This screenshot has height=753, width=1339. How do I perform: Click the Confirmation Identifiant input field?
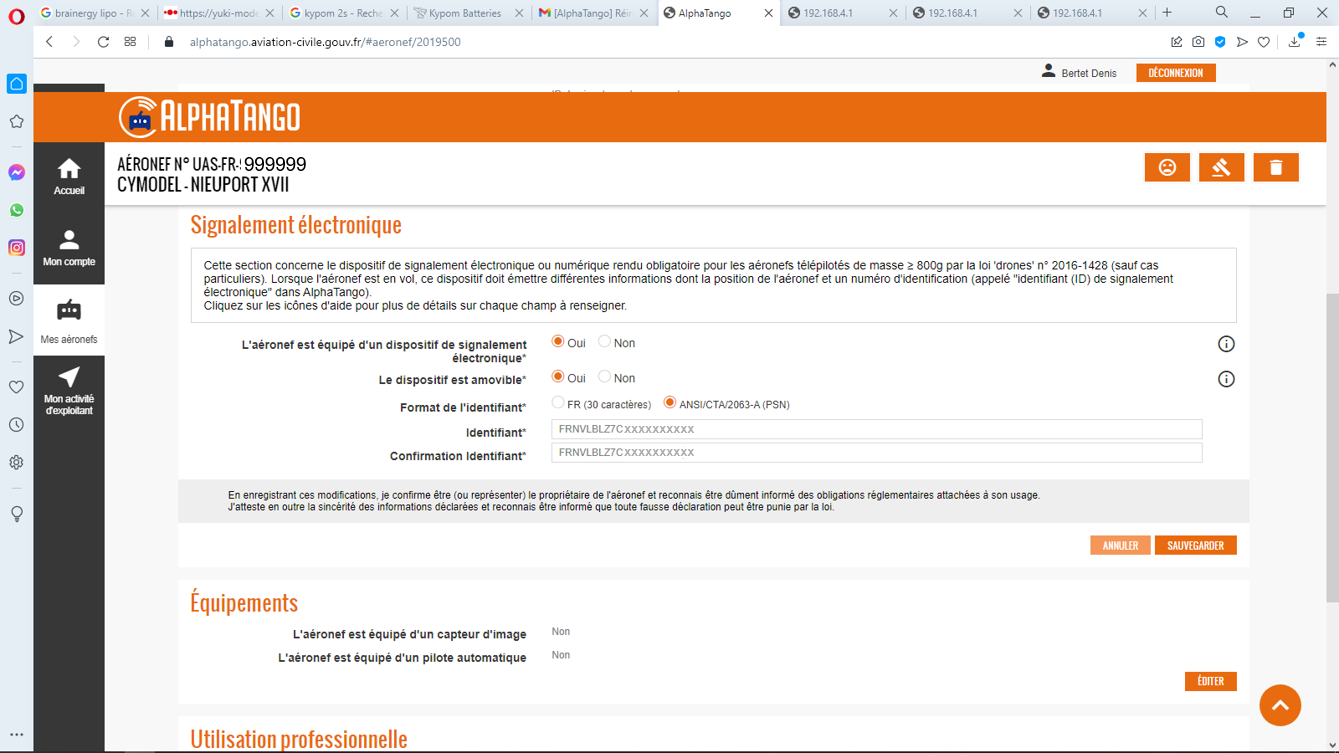point(876,452)
